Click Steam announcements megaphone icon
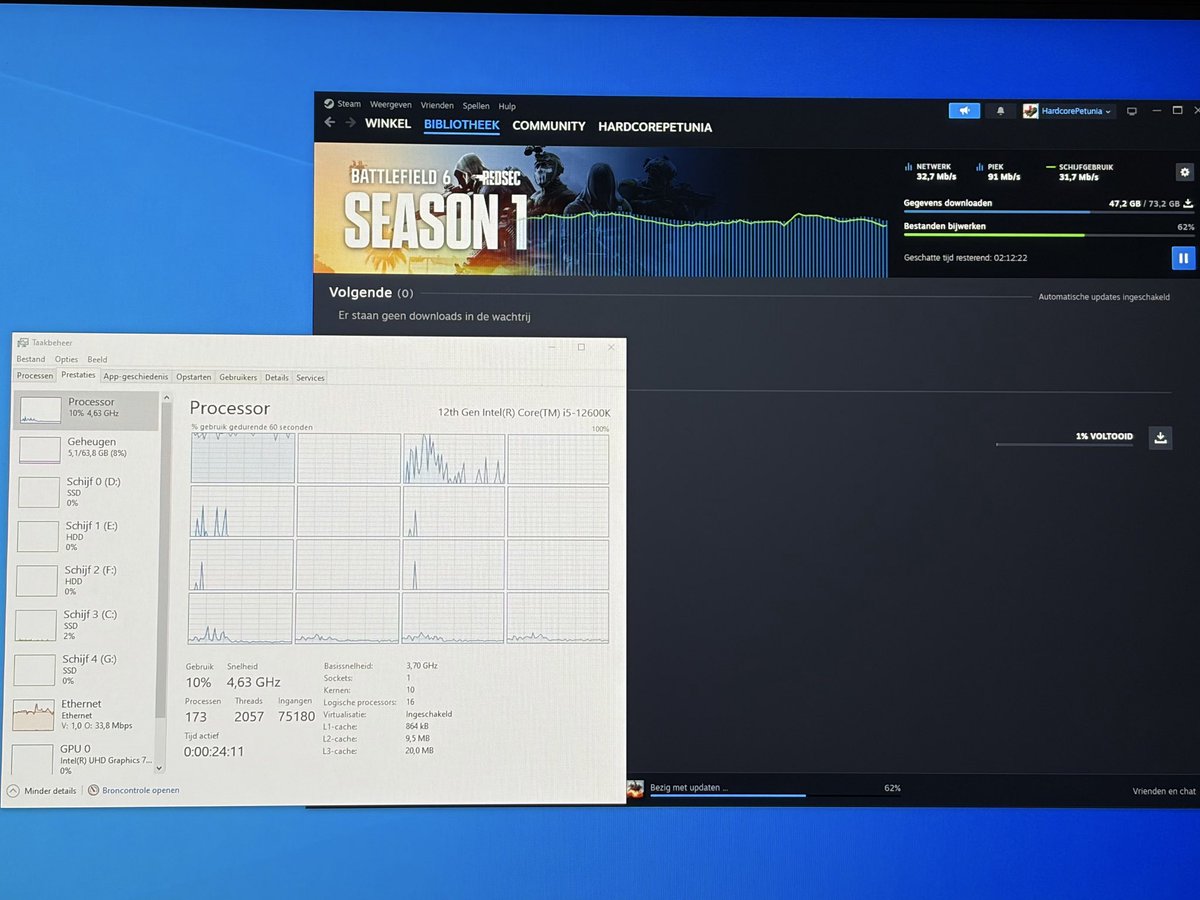 964,111
